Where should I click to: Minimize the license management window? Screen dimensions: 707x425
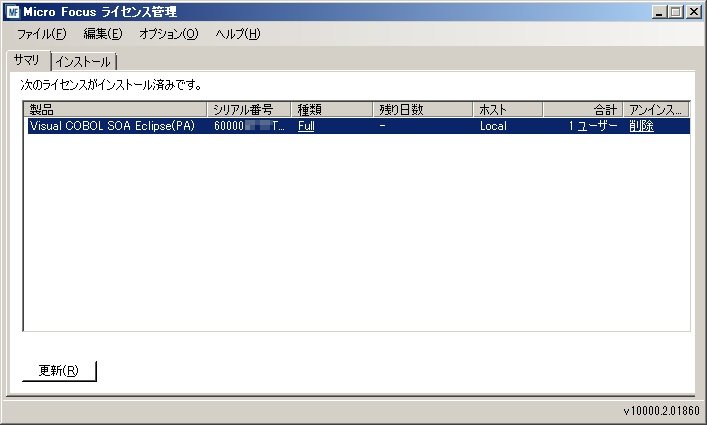659,12
